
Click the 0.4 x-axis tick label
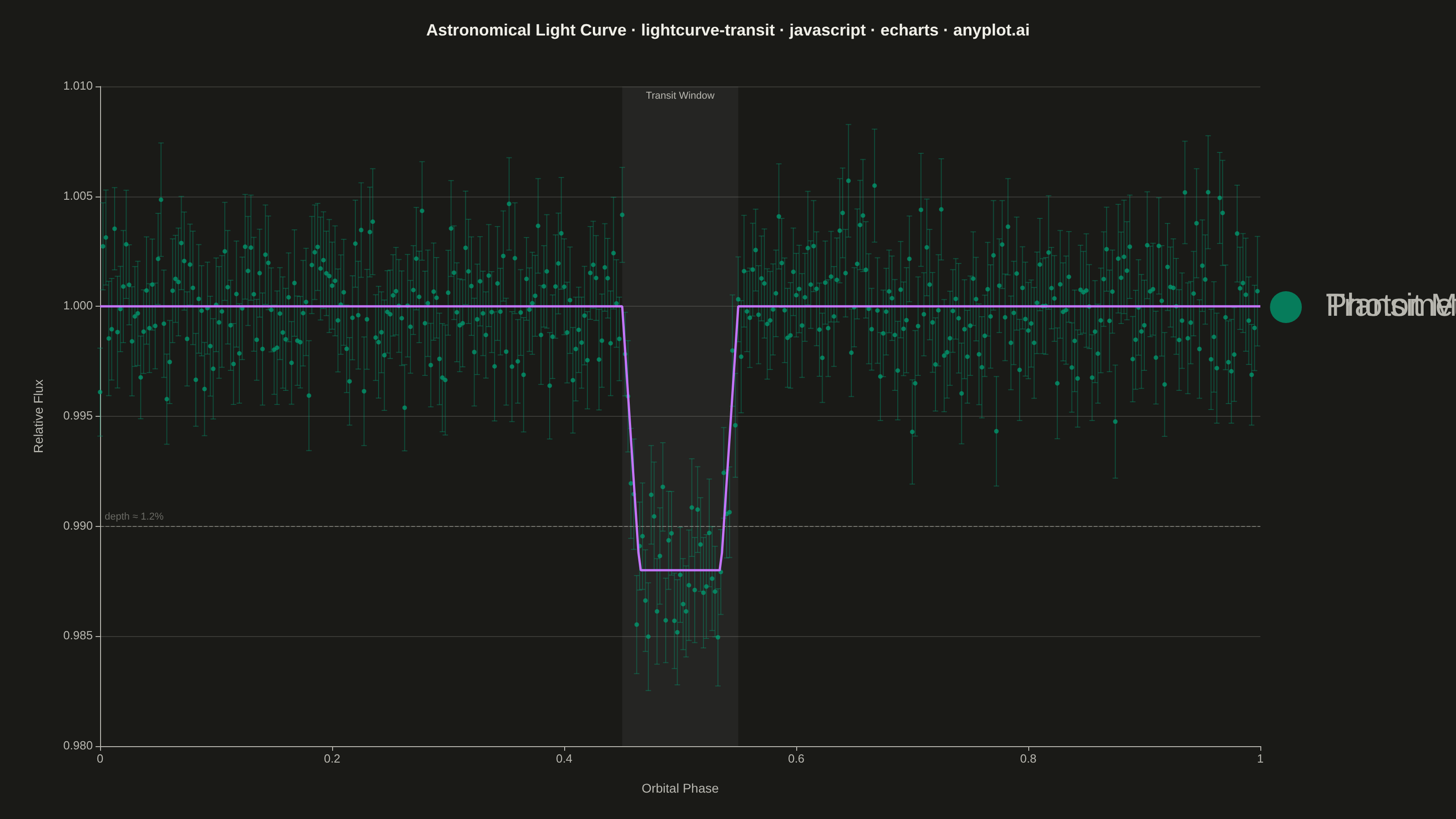point(564,758)
